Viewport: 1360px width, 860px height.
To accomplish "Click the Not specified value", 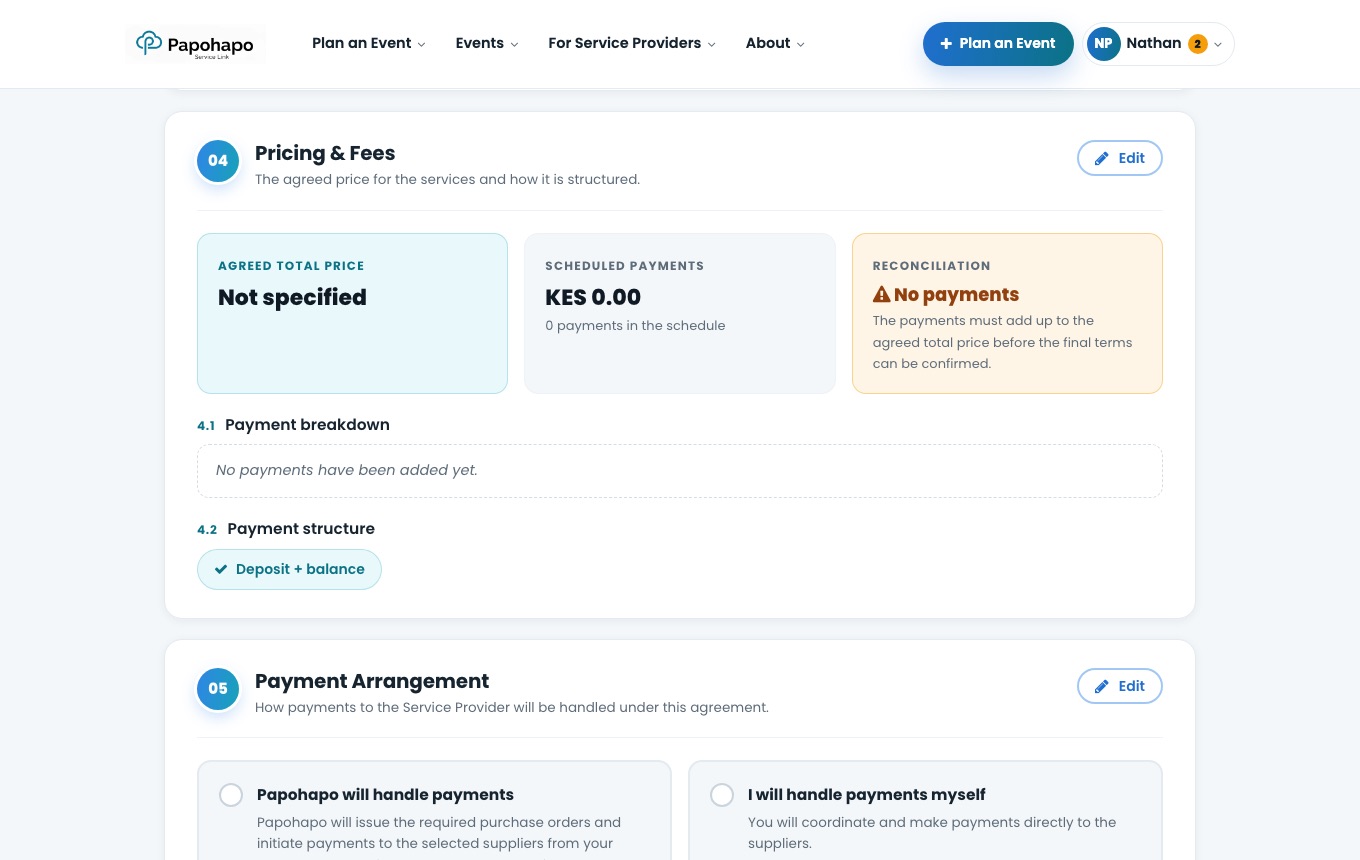I will click(x=292, y=297).
